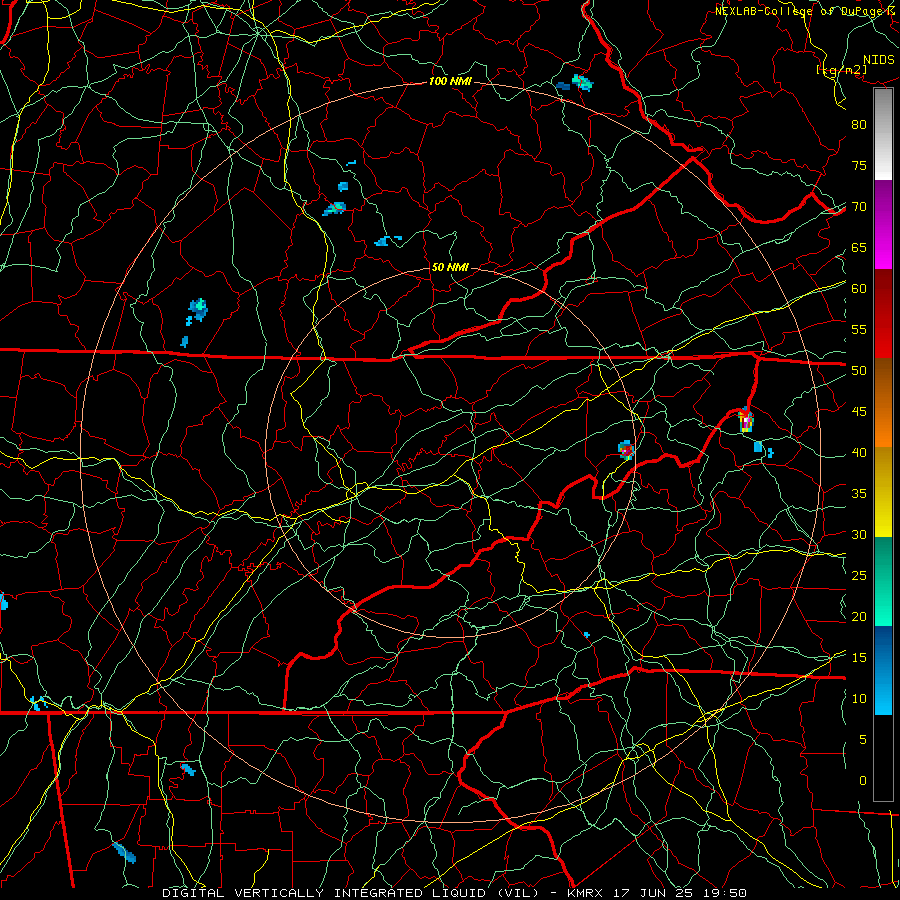Click the 70 value on the scale
Viewport: 900px width, 900px height.
[859, 207]
